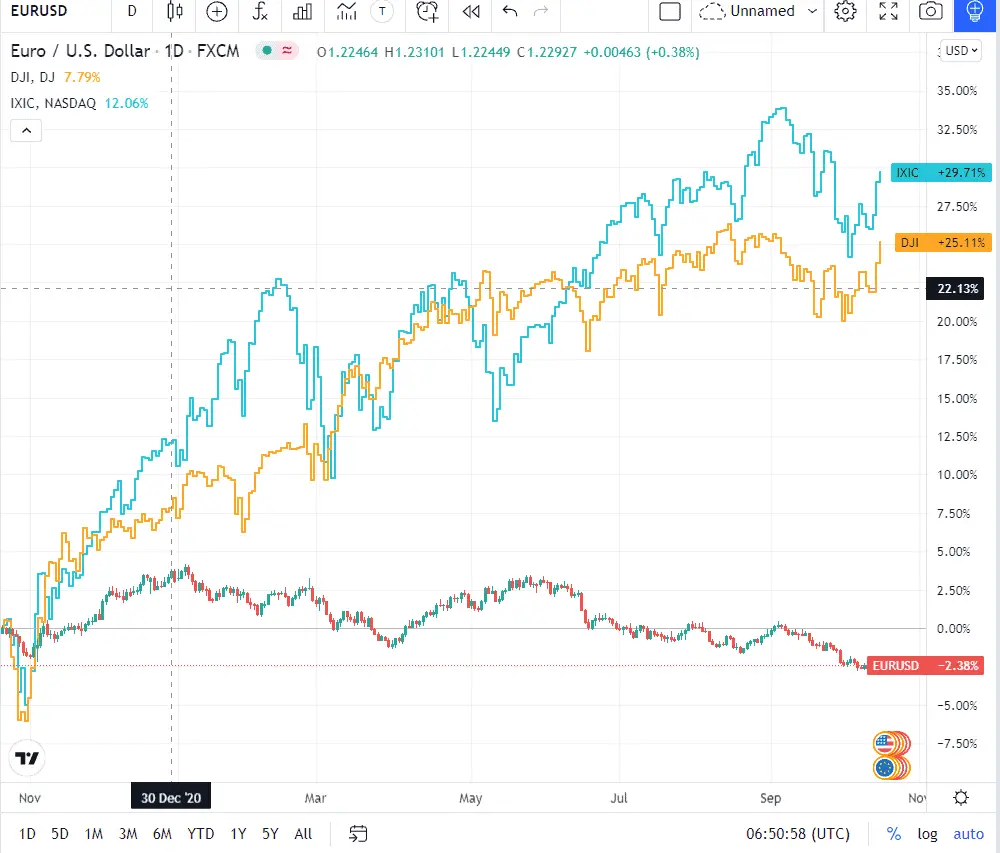Start bar replay with the rewind icon
Image resolution: width=1000 pixels, height=853 pixels.
(471, 11)
